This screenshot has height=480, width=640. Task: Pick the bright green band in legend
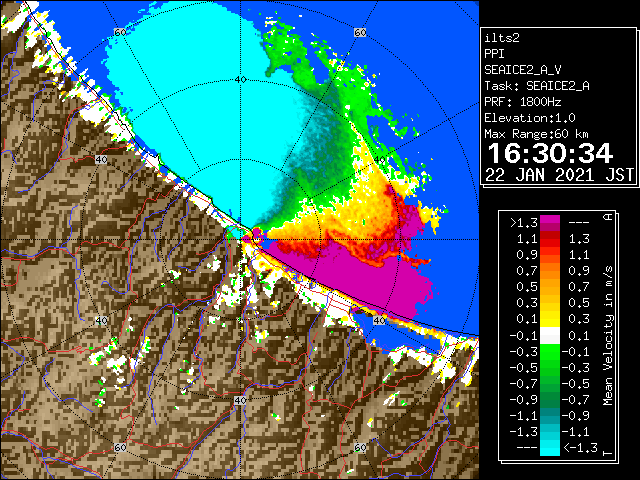click(550, 352)
